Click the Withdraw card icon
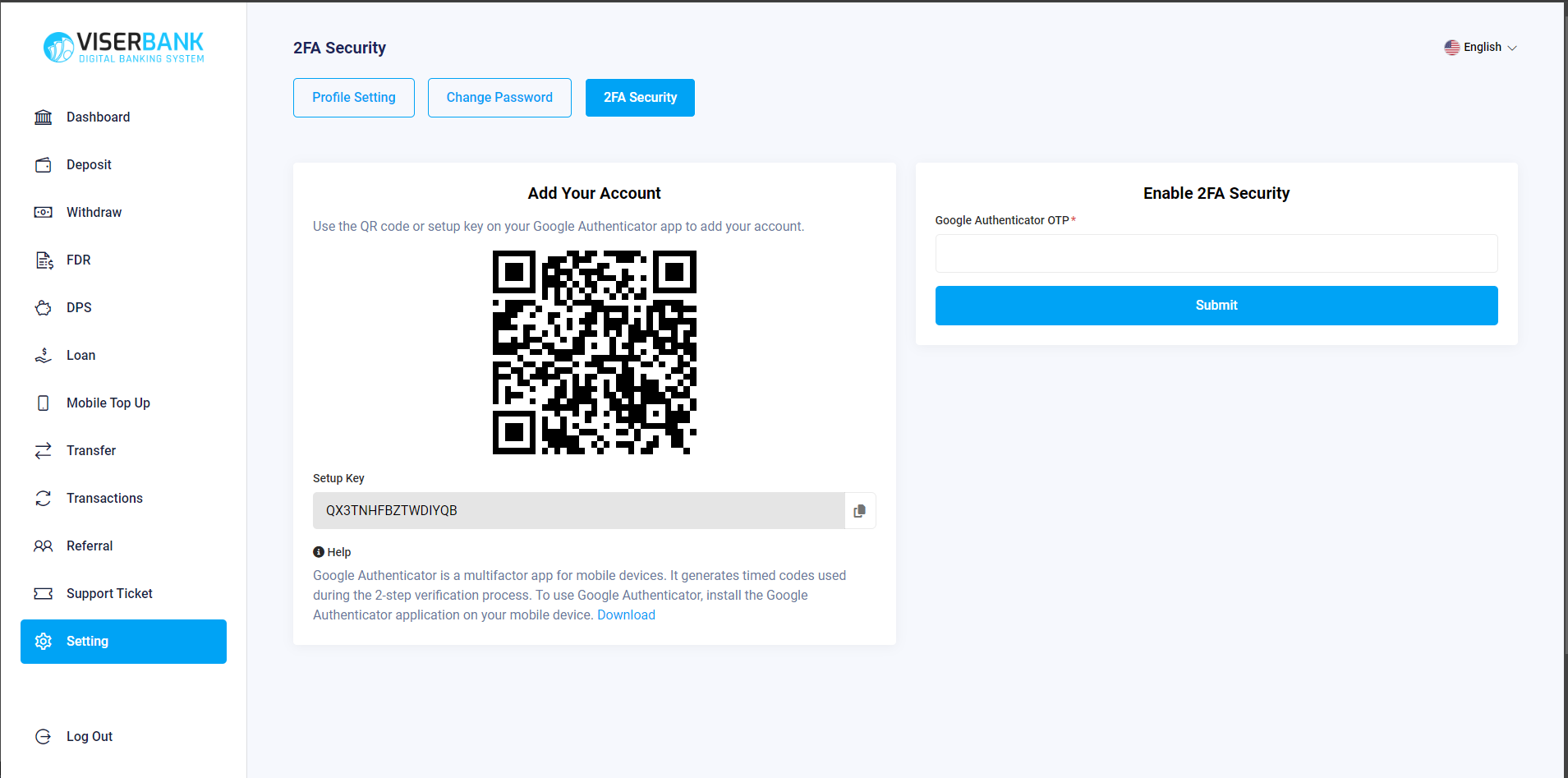The width and height of the screenshot is (1568, 778). 43,212
